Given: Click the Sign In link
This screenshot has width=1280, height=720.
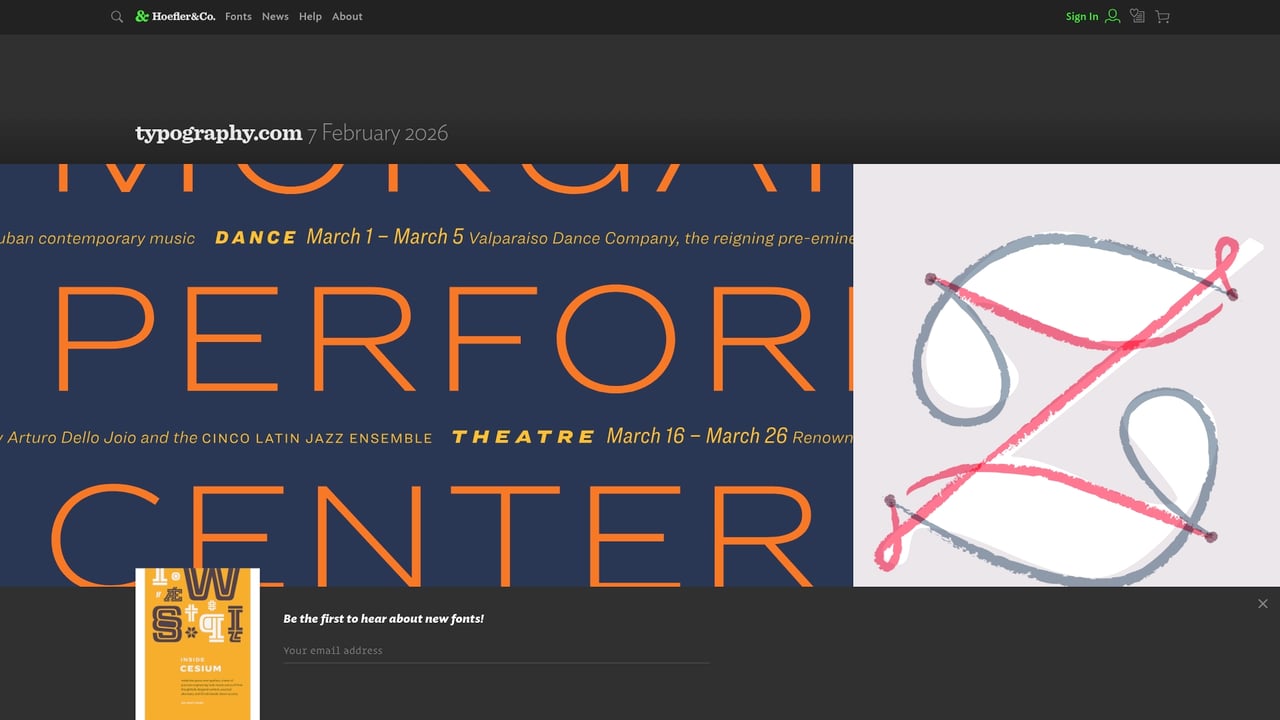Looking at the screenshot, I should point(1081,17).
